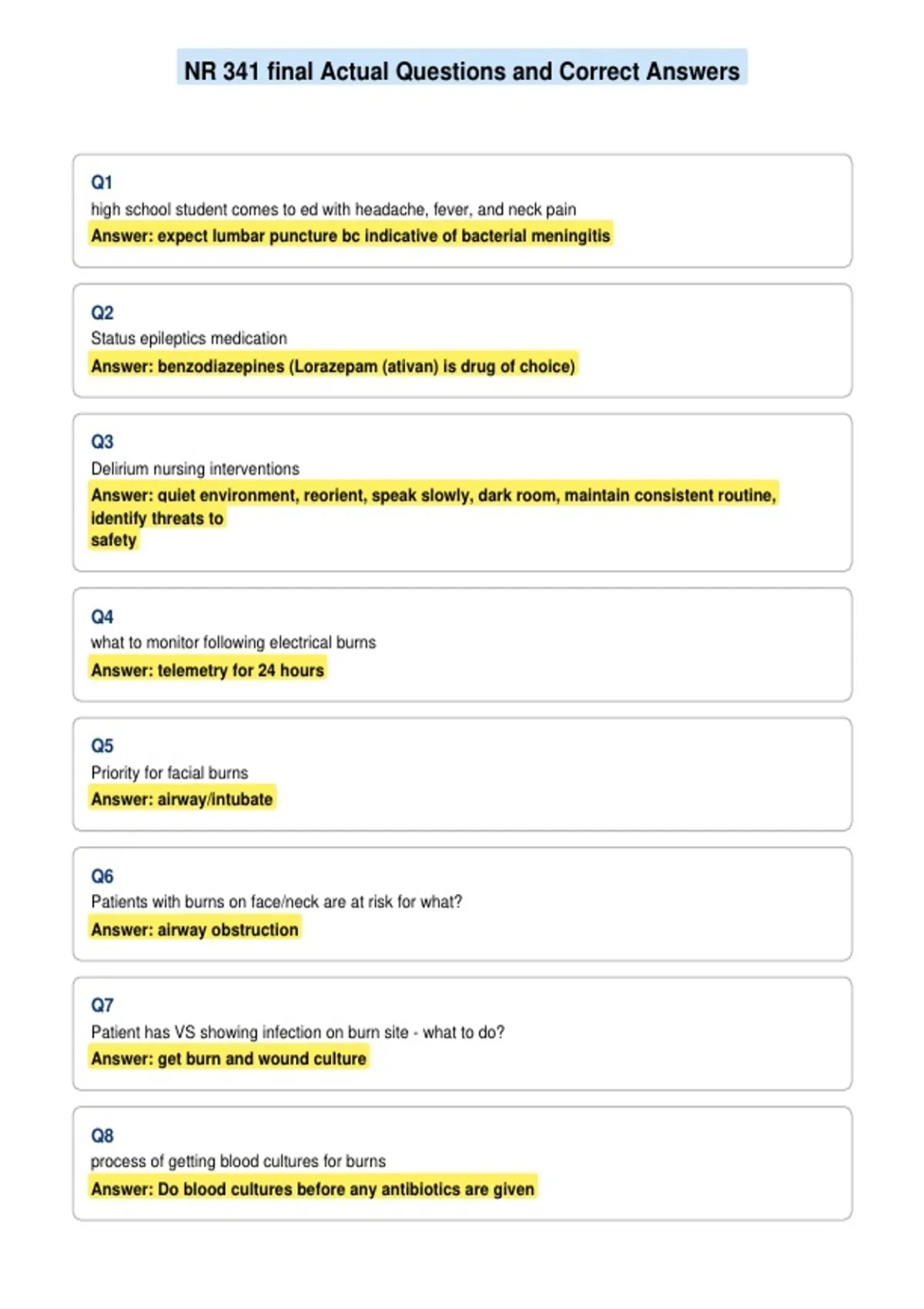The width and height of the screenshot is (924, 1309).
Task: Click the get burn and wound culture answer
Action: click(x=229, y=1059)
